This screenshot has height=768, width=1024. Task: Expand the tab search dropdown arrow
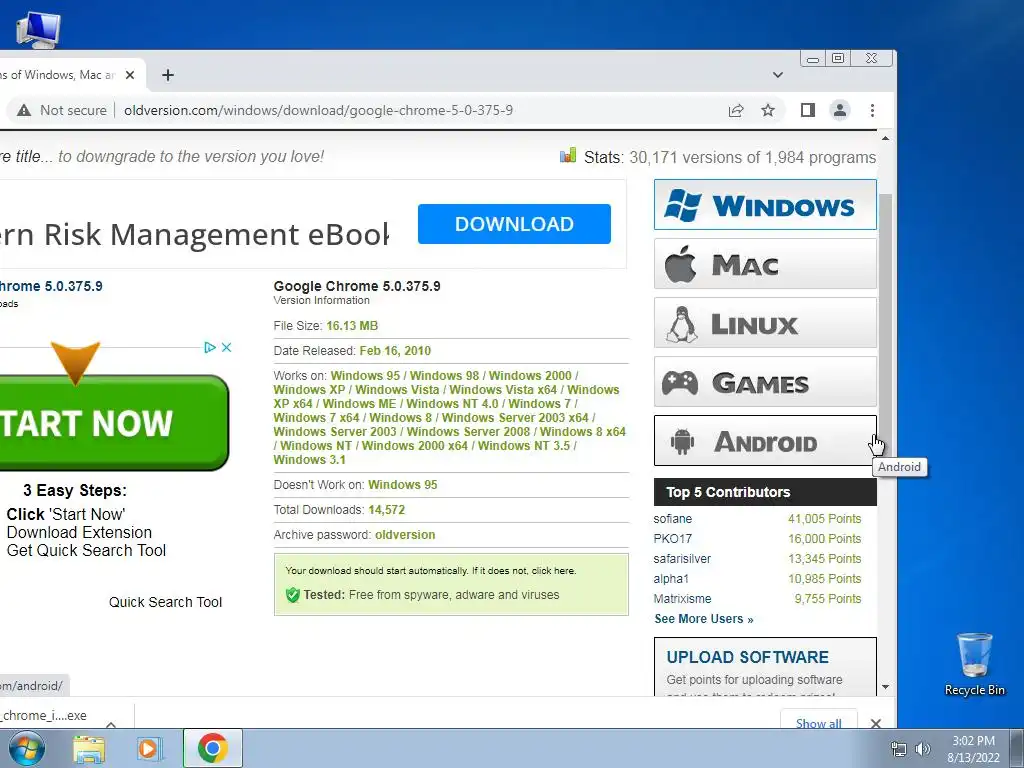click(x=778, y=75)
